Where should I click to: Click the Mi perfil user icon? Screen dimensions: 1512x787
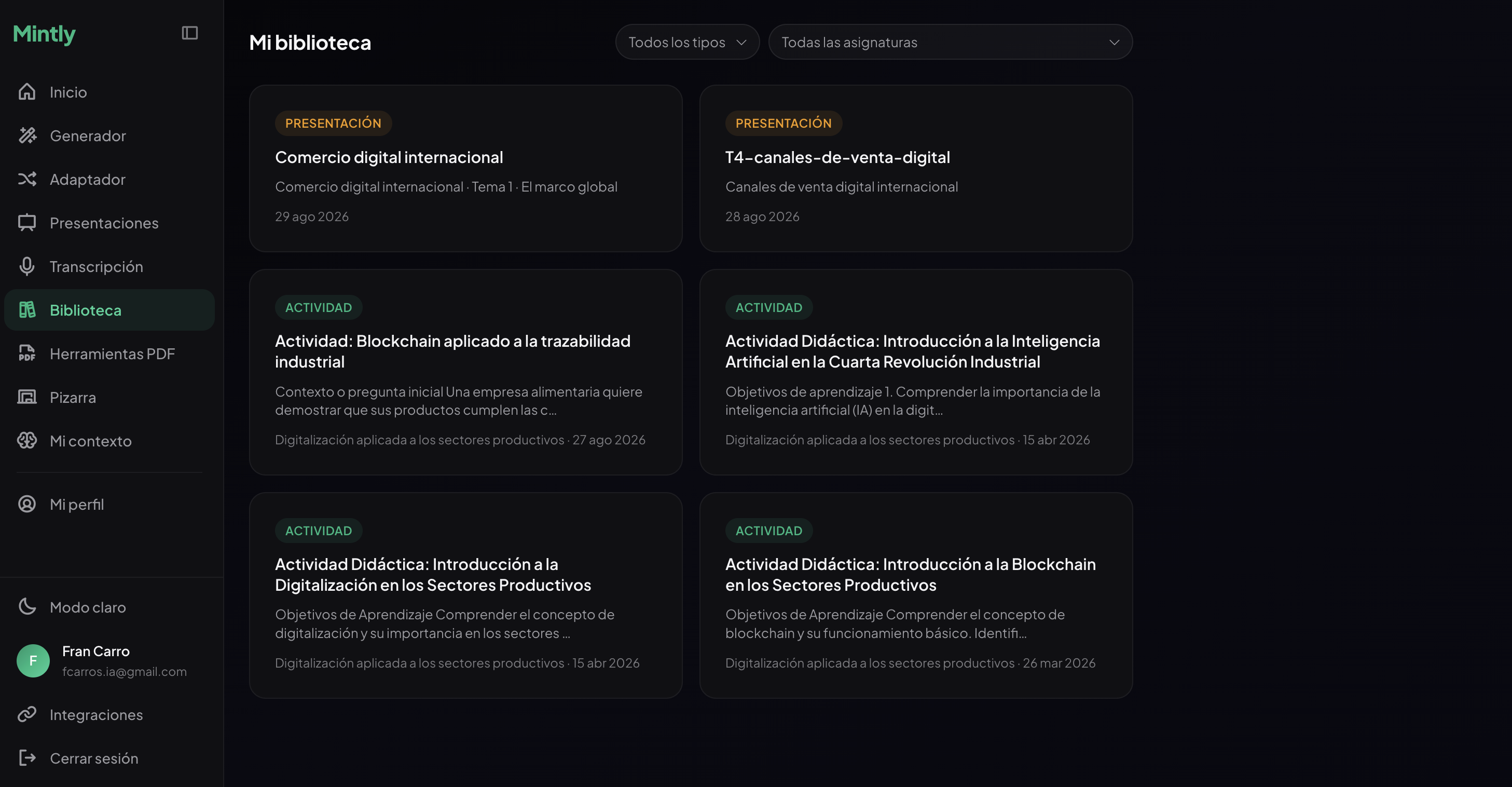point(27,505)
